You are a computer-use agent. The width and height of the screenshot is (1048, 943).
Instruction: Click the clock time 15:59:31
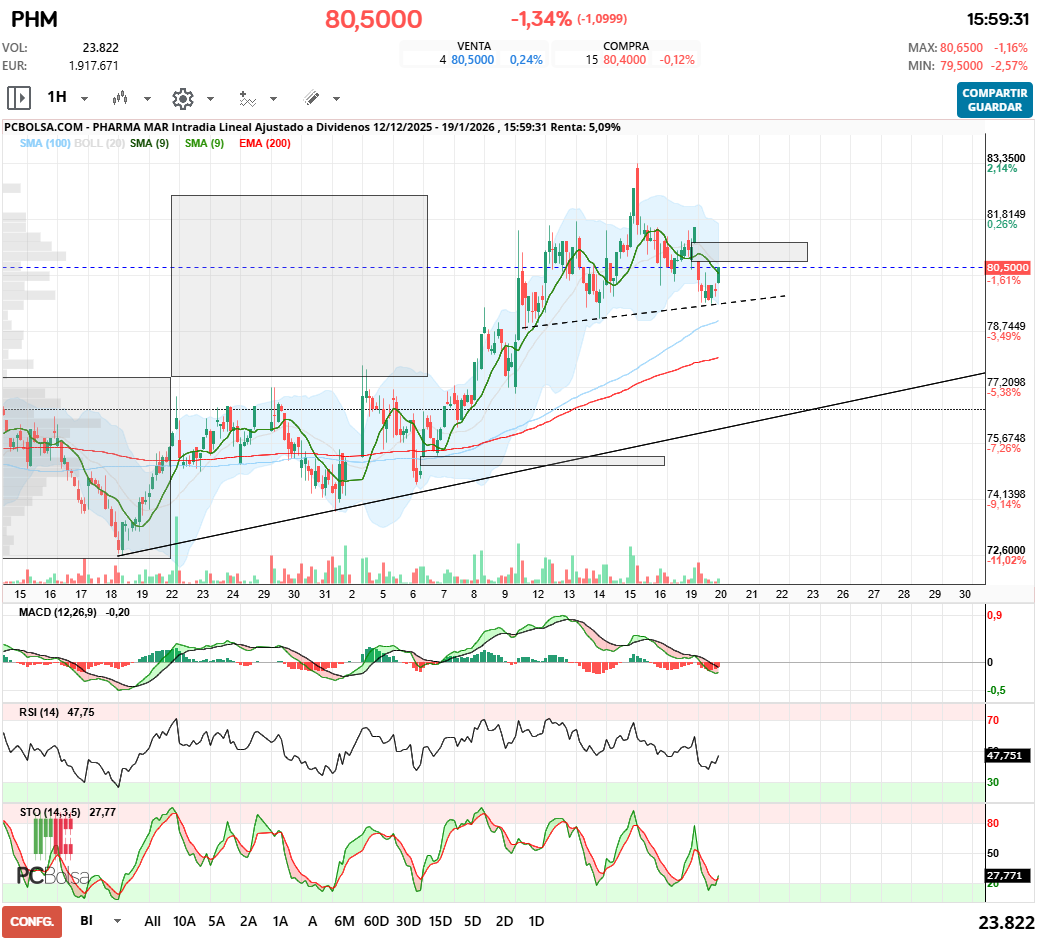tap(998, 19)
